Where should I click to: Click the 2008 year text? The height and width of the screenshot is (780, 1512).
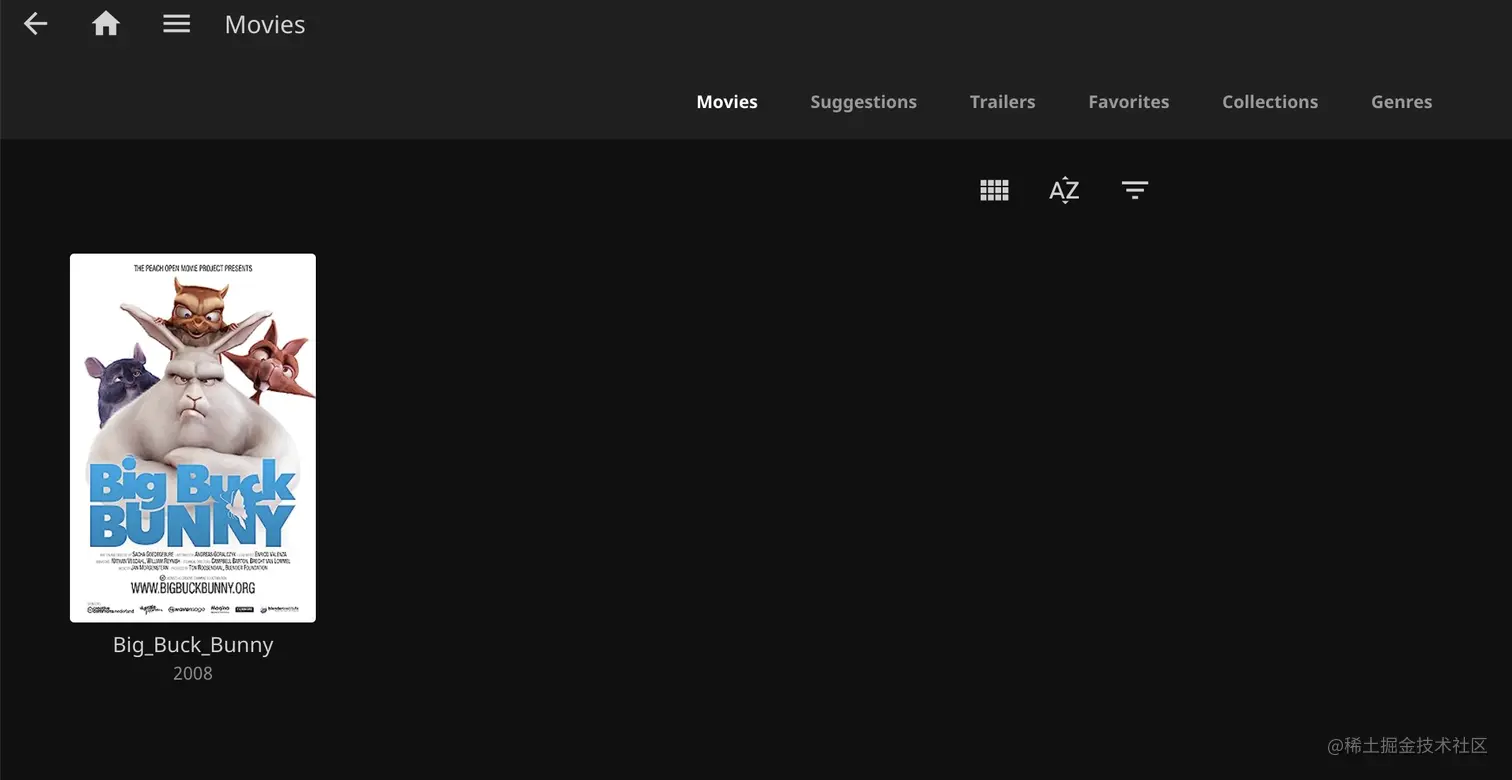tap(193, 673)
